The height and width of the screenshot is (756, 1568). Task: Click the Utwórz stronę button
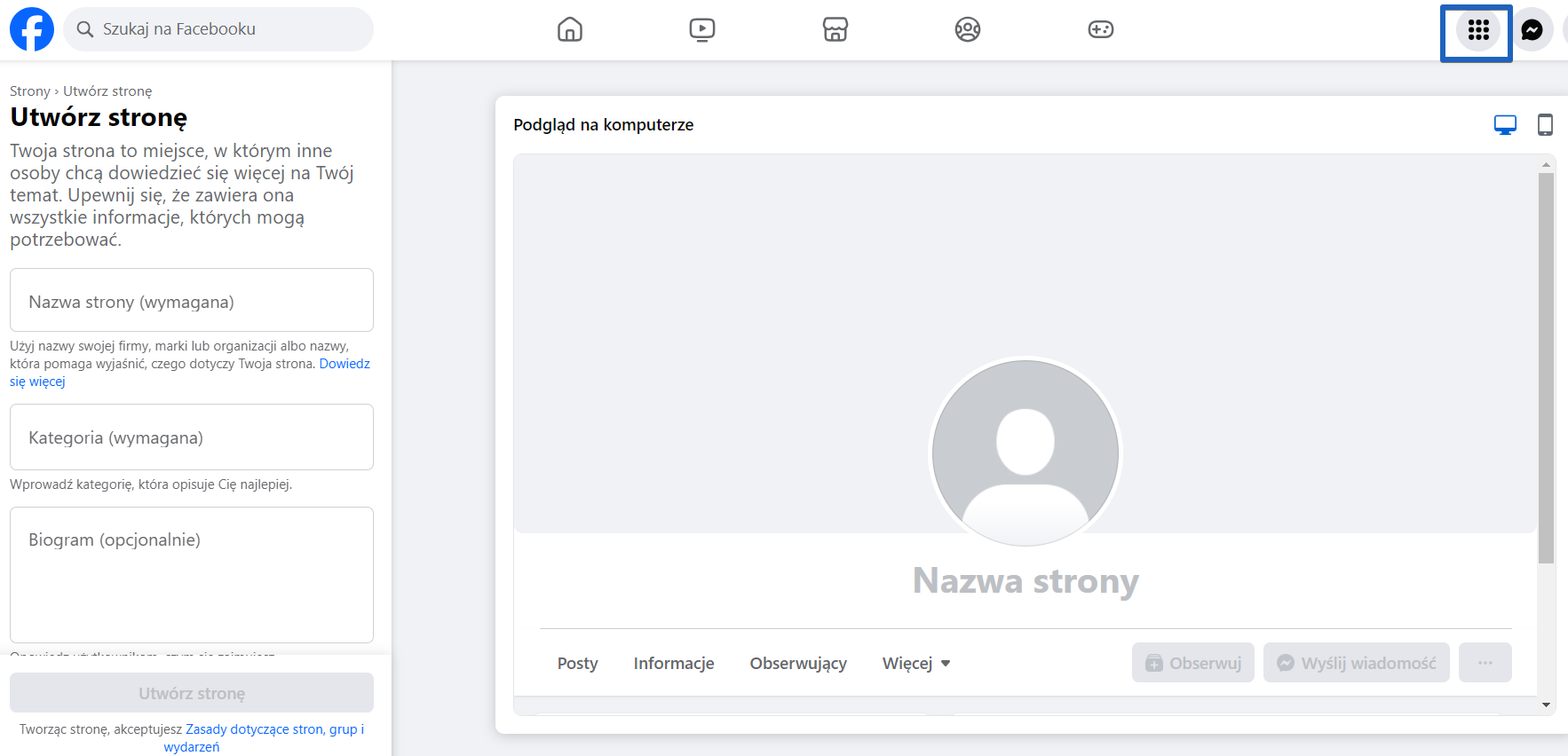pos(191,692)
